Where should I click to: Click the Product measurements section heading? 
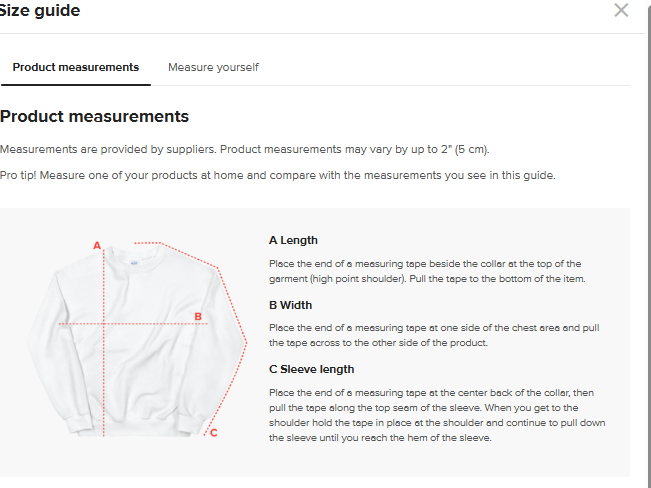(94, 117)
